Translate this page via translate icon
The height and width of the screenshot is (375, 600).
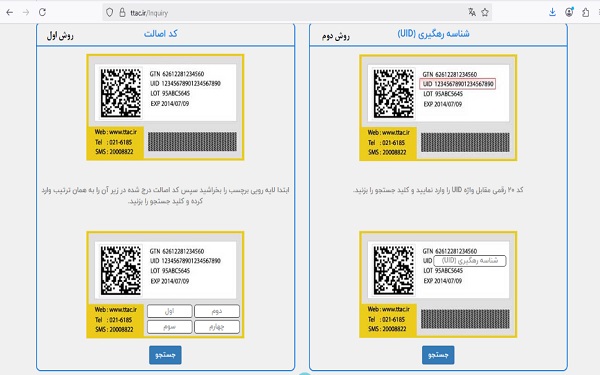(472, 12)
